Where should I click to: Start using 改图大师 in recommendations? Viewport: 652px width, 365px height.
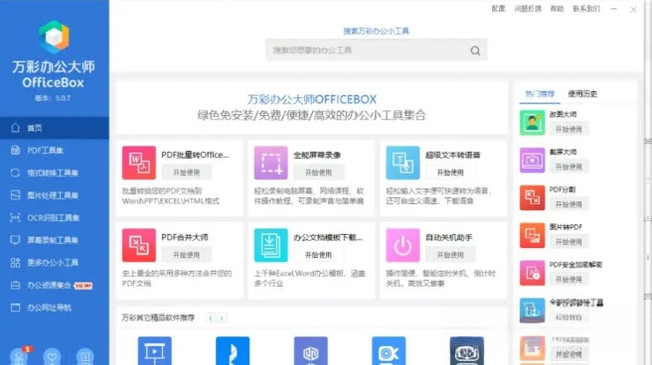coord(569,129)
